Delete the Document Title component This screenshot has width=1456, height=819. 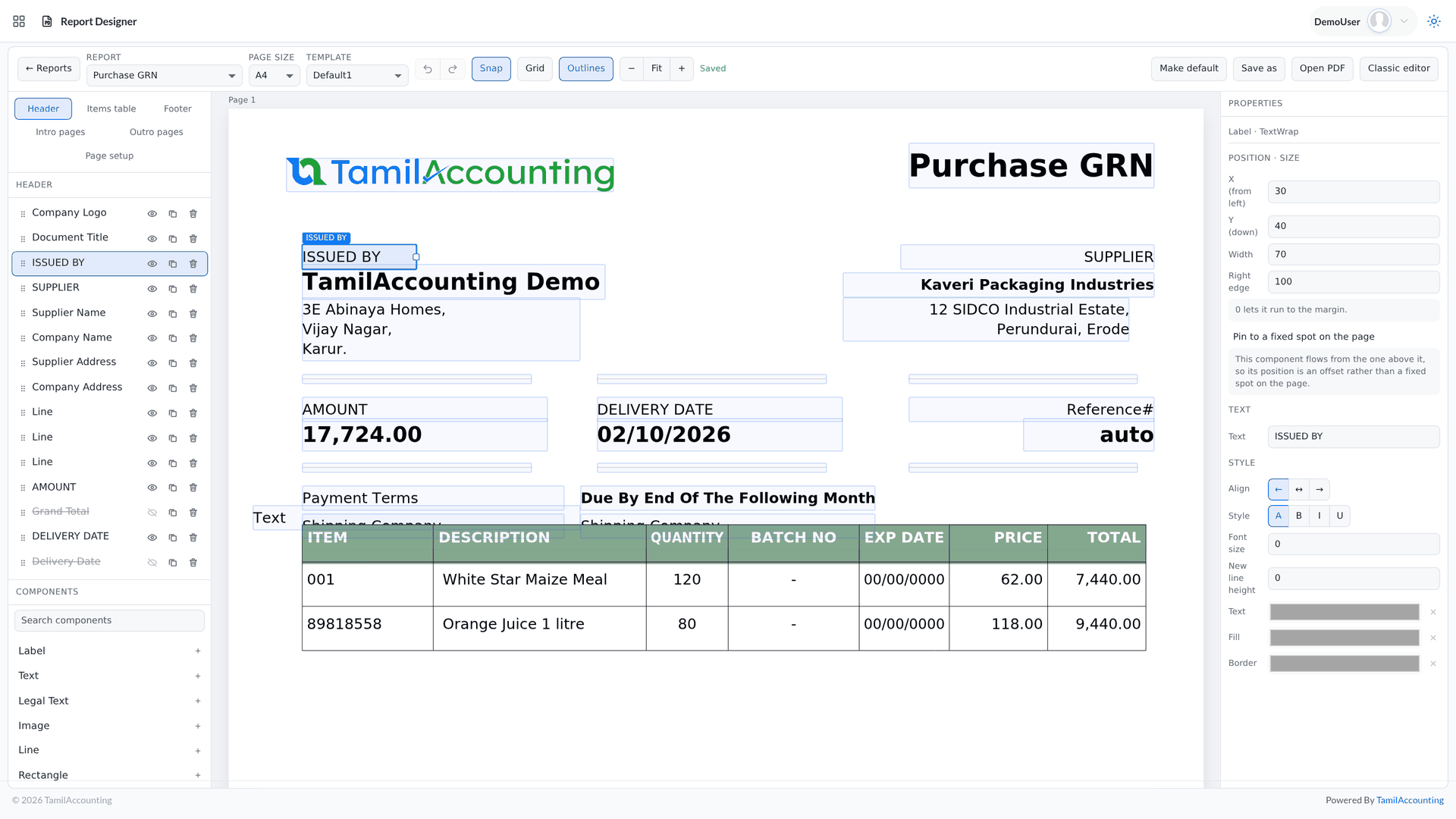pyautogui.click(x=193, y=238)
